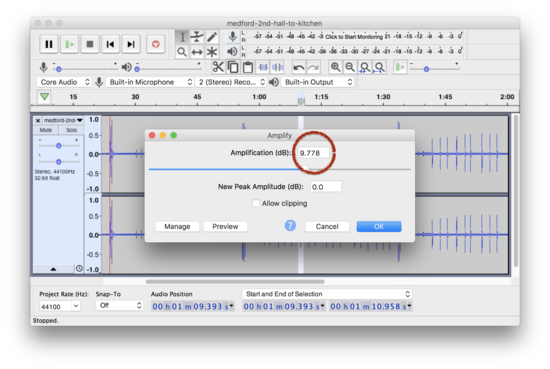This screenshot has width=550, height=369.
Task: Click the red Record button
Action: click(156, 44)
